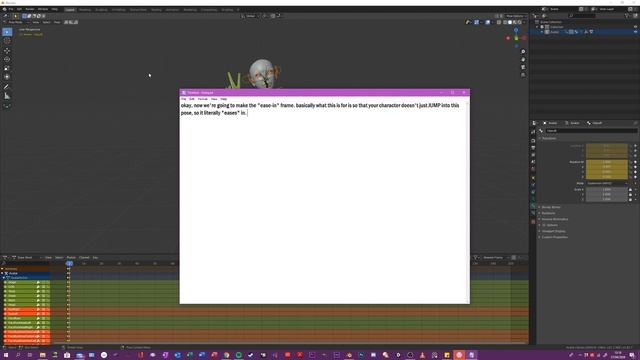The height and width of the screenshot is (360, 640).
Task: Open the Render properties tab icon
Action: [533, 140]
